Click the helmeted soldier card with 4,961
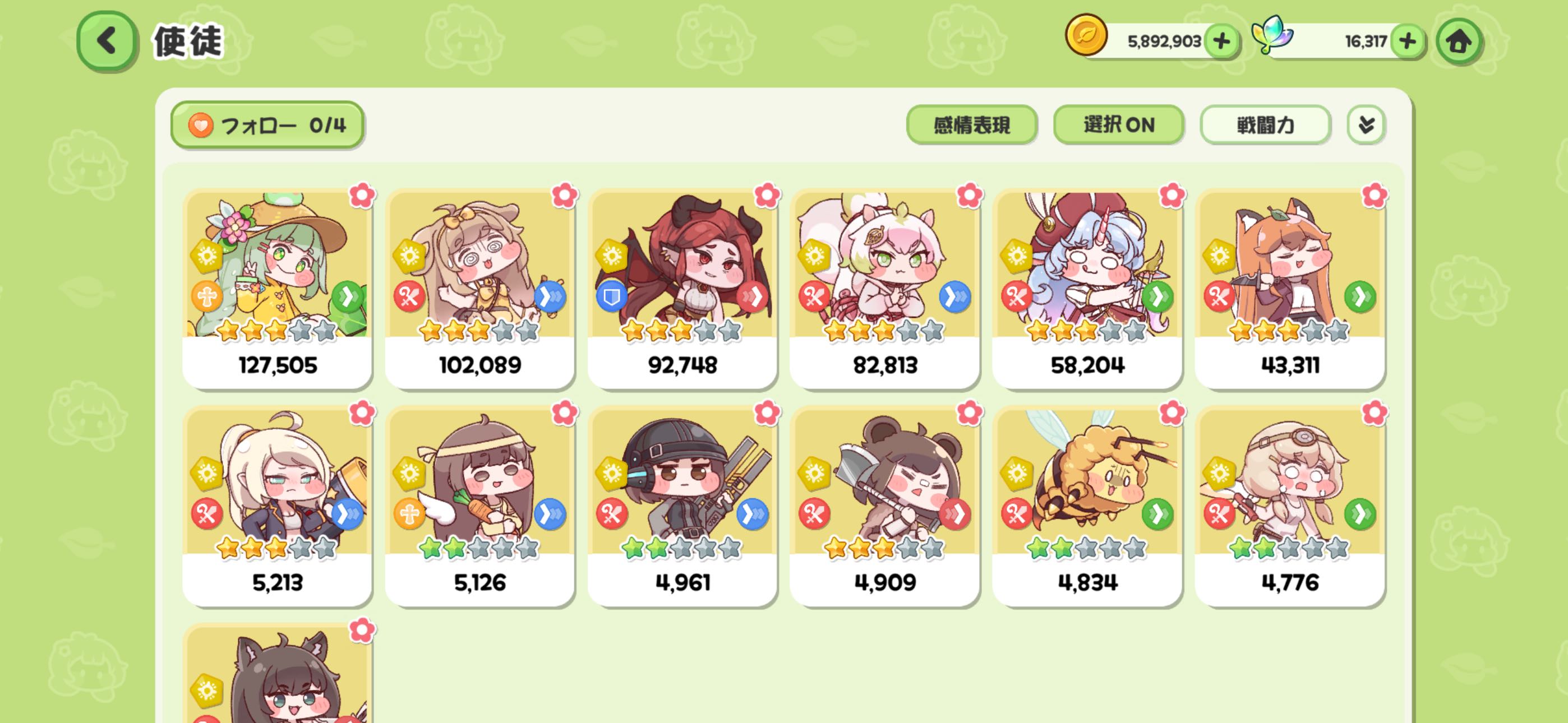The width and height of the screenshot is (1568, 723). 682,506
